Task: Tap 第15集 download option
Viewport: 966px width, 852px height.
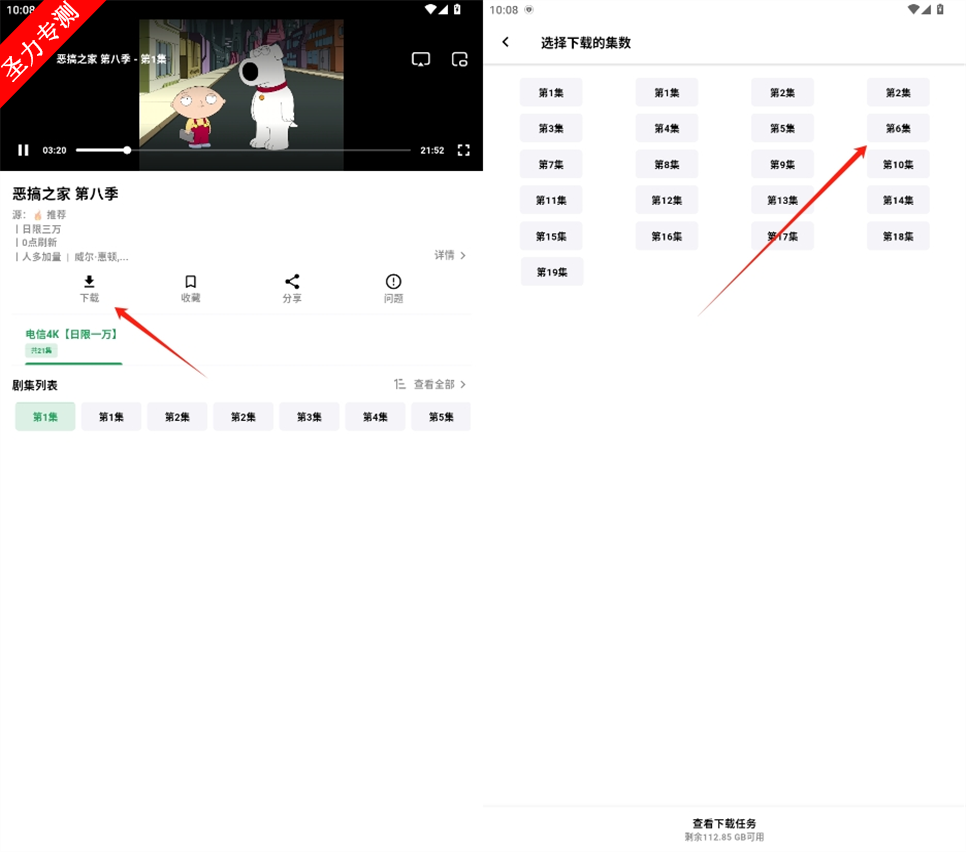Action: click(x=551, y=236)
